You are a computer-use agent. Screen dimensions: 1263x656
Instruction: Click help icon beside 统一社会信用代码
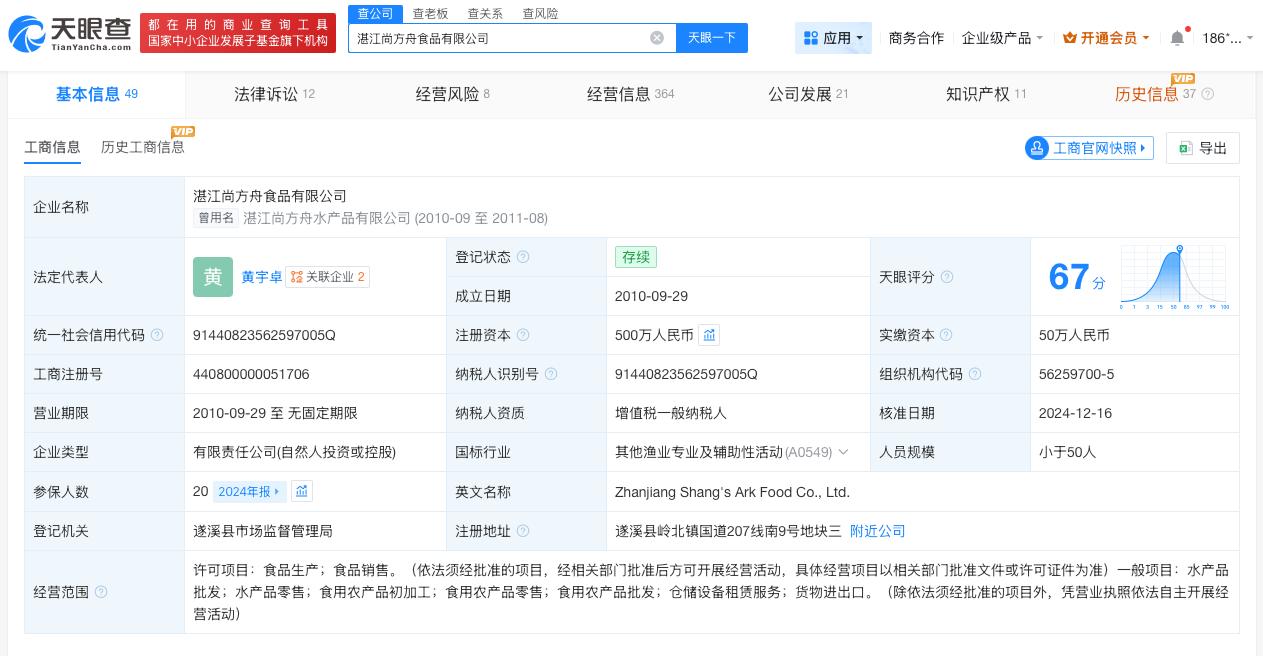(157, 335)
